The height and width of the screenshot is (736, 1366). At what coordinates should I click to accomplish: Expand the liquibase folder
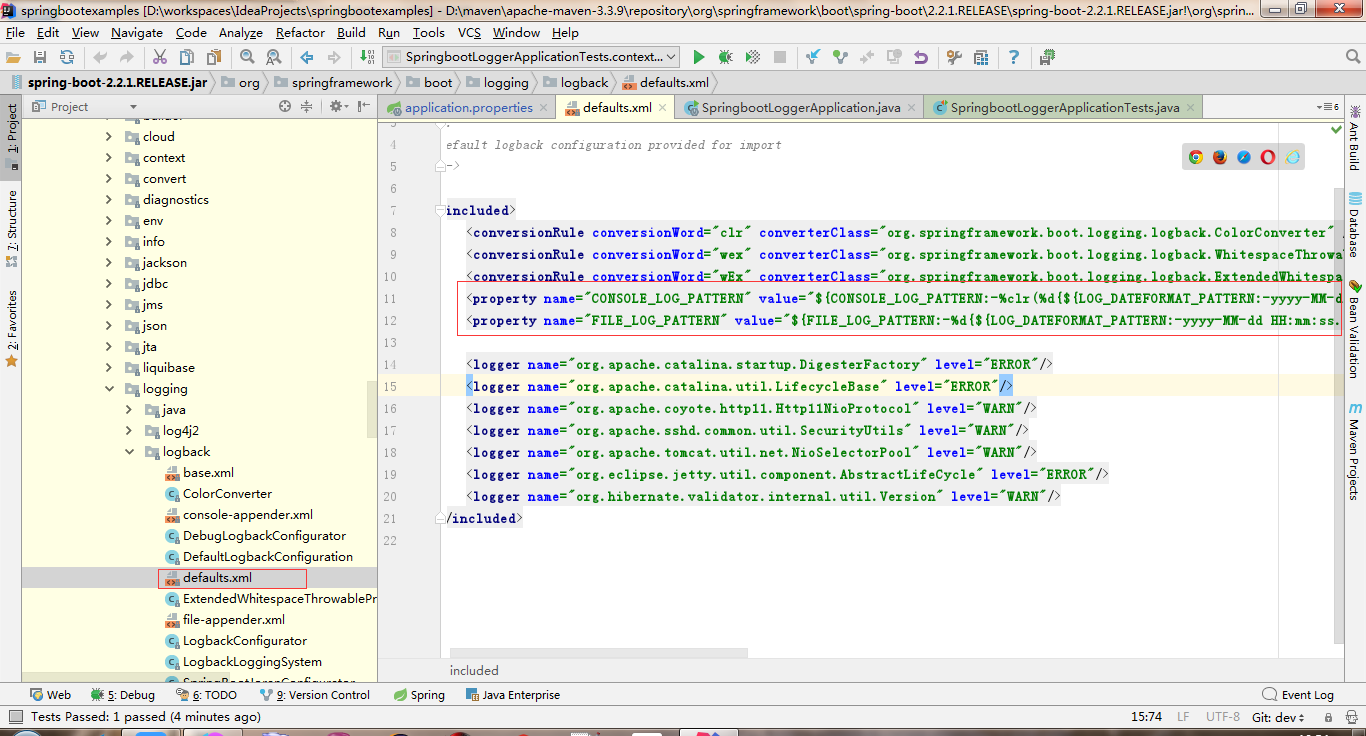(109, 368)
